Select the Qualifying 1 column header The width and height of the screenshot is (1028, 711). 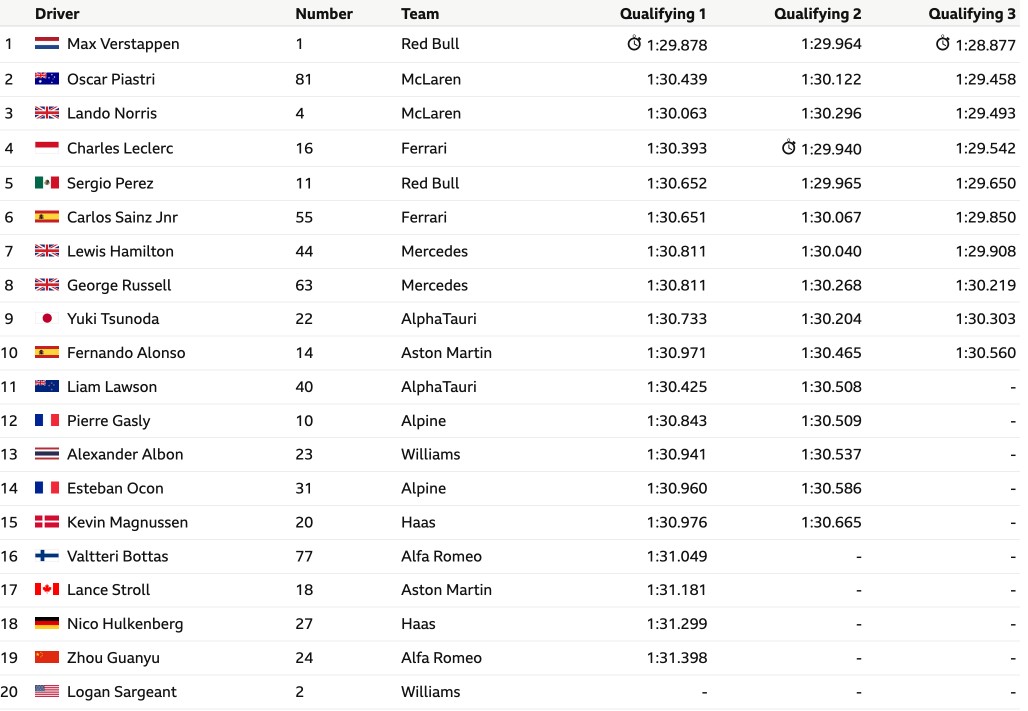tap(663, 14)
